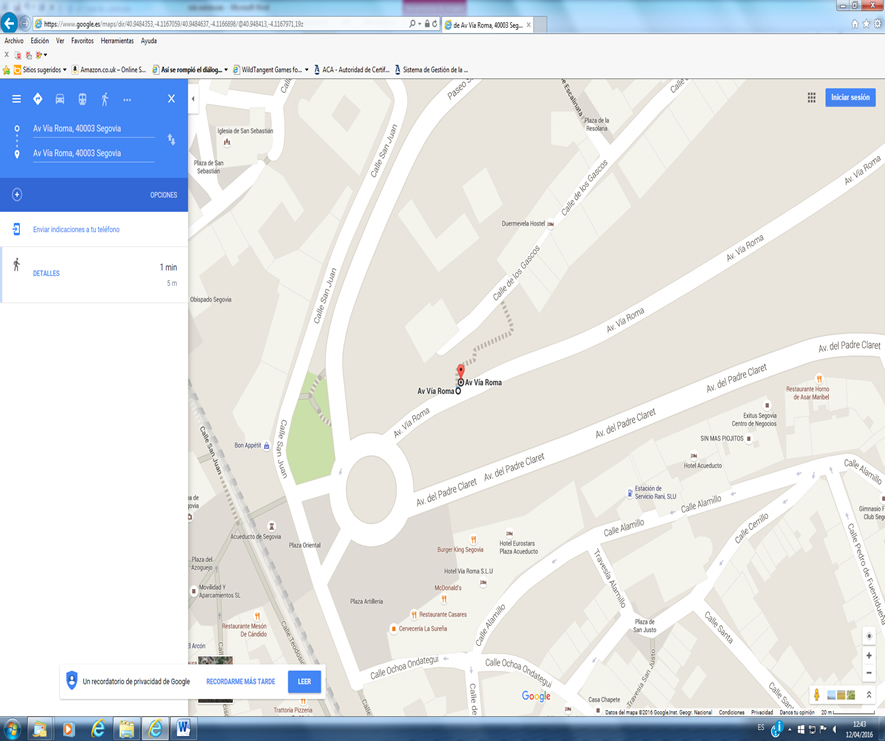885x741 pixels.
Task: Open OPCIONES route options
Action: pyautogui.click(x=163, y=195)
